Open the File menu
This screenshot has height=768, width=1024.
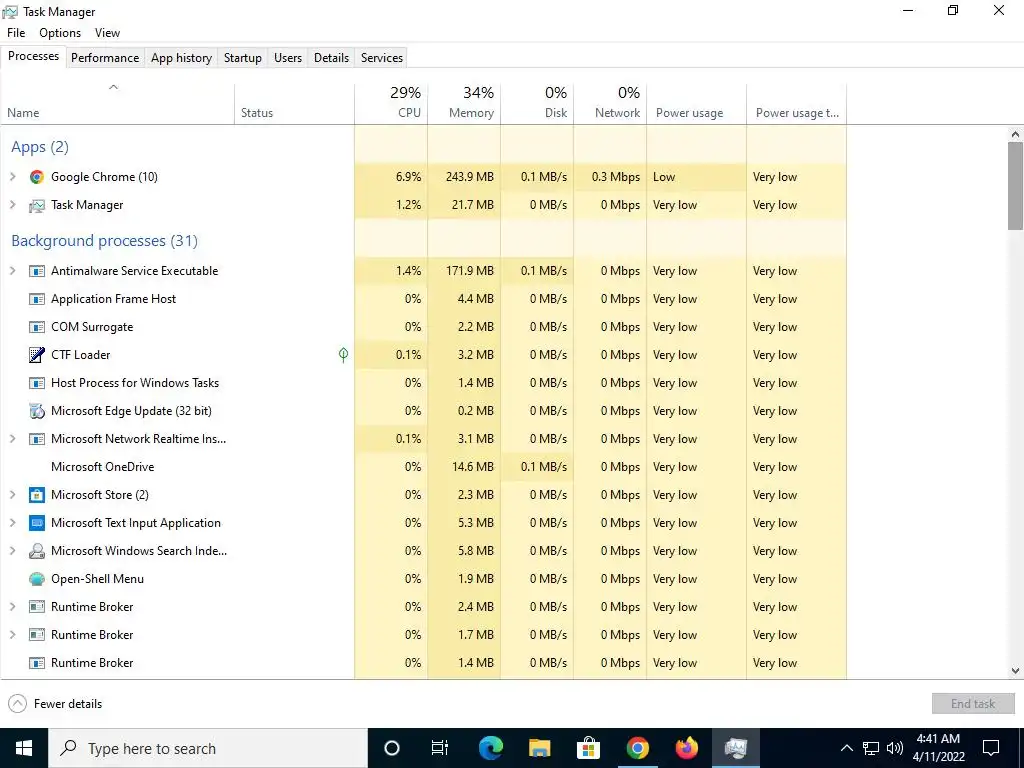click(16, 33)
